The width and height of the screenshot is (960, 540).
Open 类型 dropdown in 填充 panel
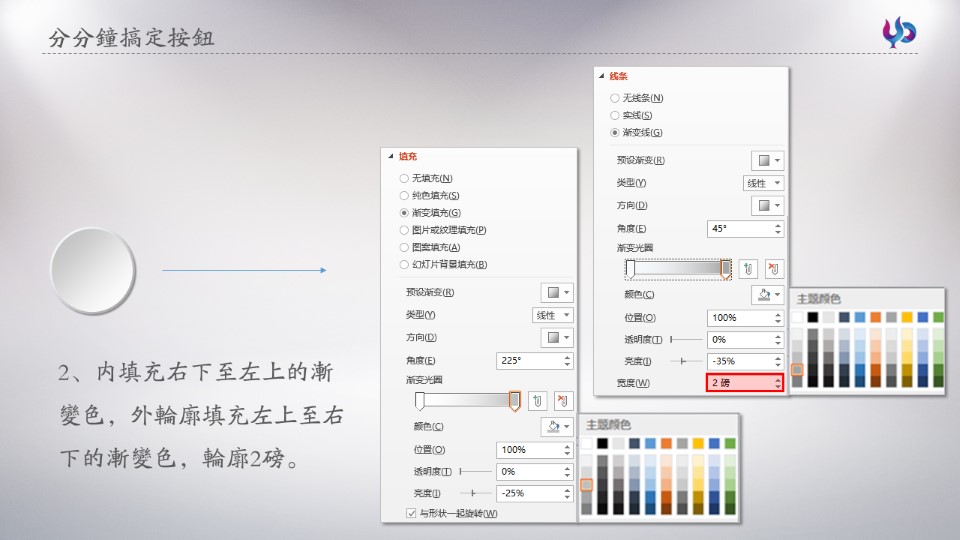click(553, 315)
